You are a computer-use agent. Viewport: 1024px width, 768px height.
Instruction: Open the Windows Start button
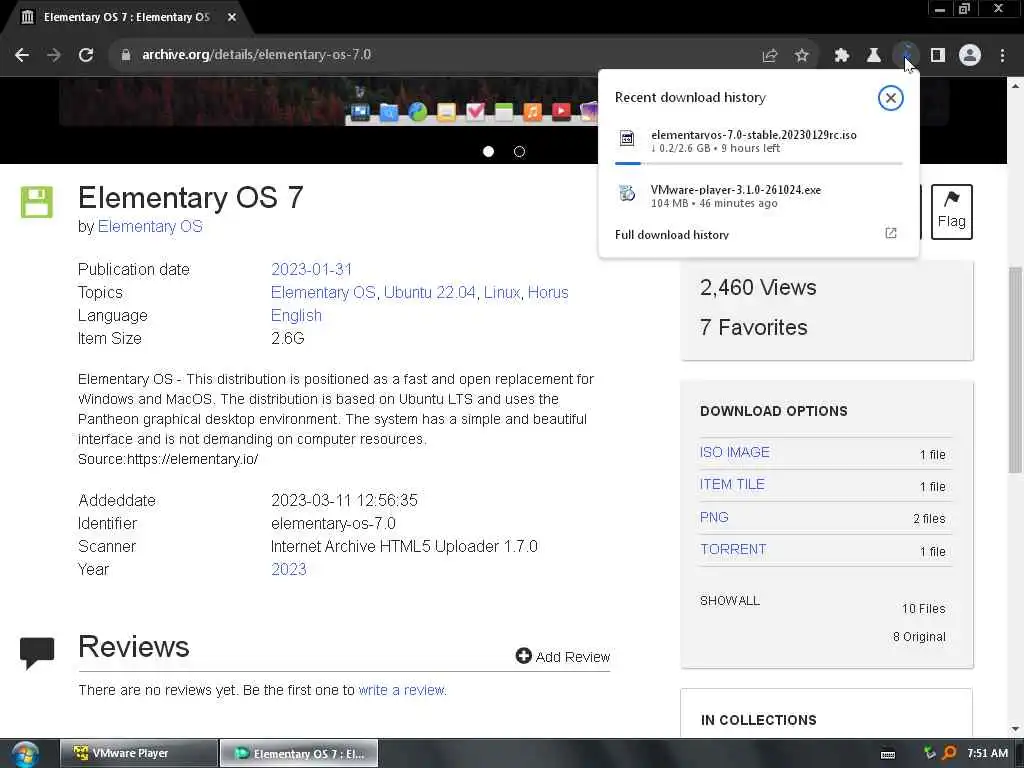25,754
